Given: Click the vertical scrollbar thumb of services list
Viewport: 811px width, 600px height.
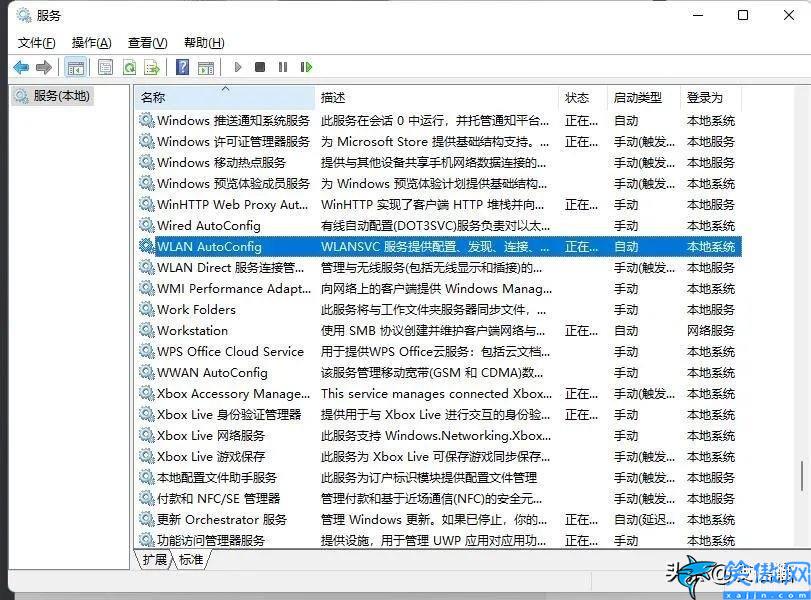Looking at the screenshot, I should pos(802,476).
